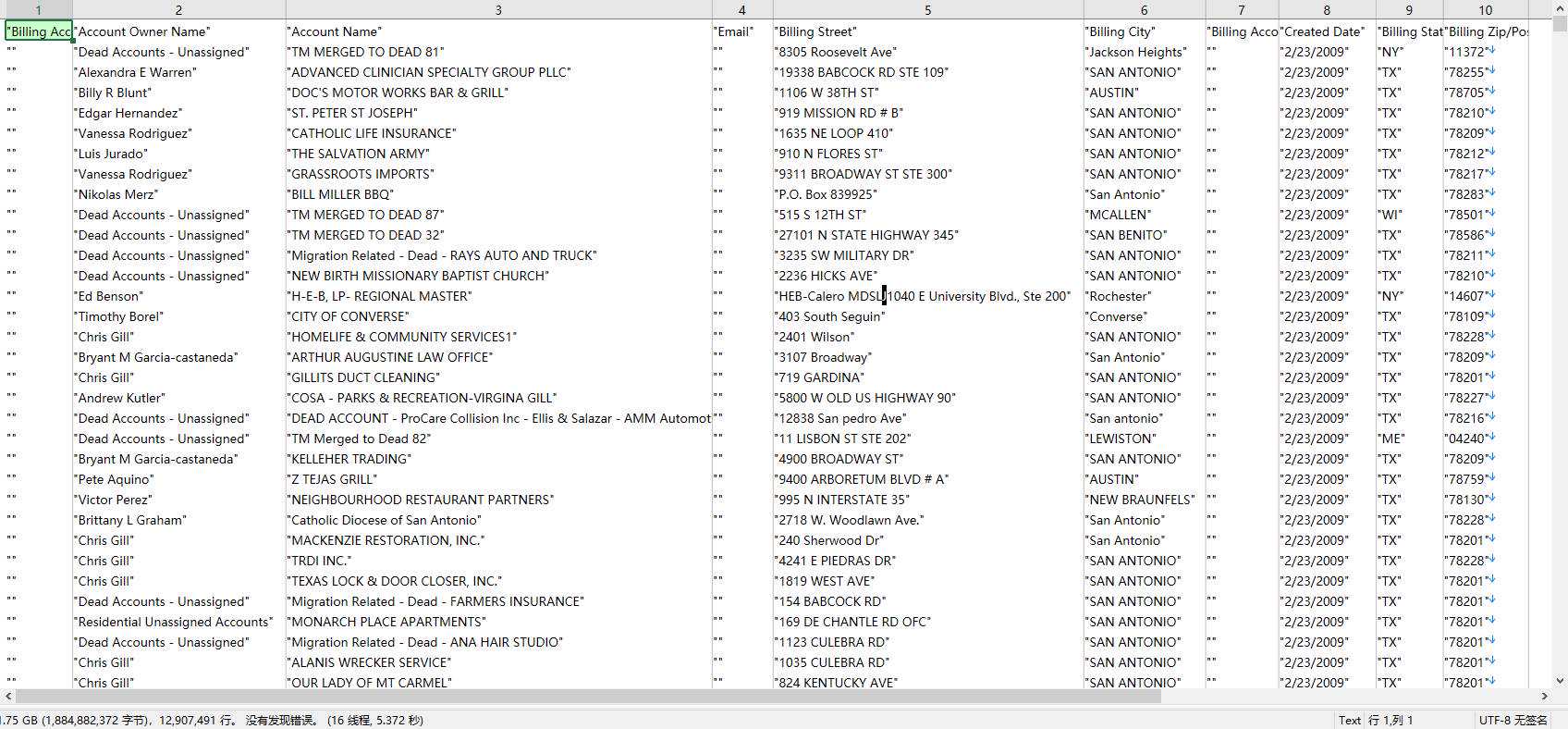Select the "403 South Seguin" street cell
Viewport: 1568px width, 729px height.
[928, 316]
